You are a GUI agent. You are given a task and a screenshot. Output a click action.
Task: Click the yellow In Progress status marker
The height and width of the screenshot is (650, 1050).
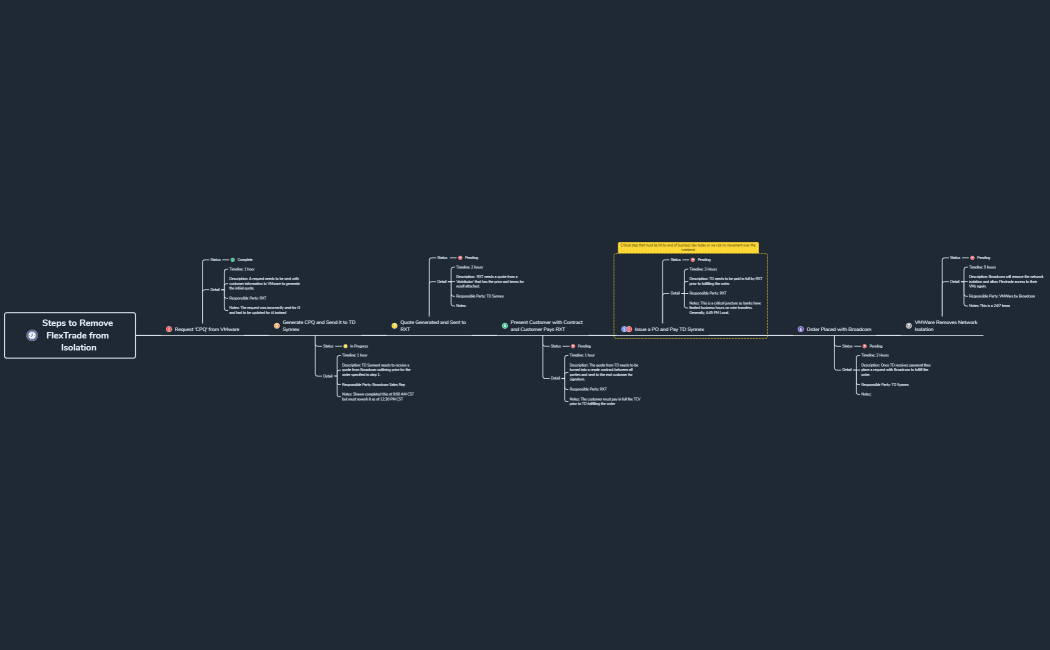345,346
